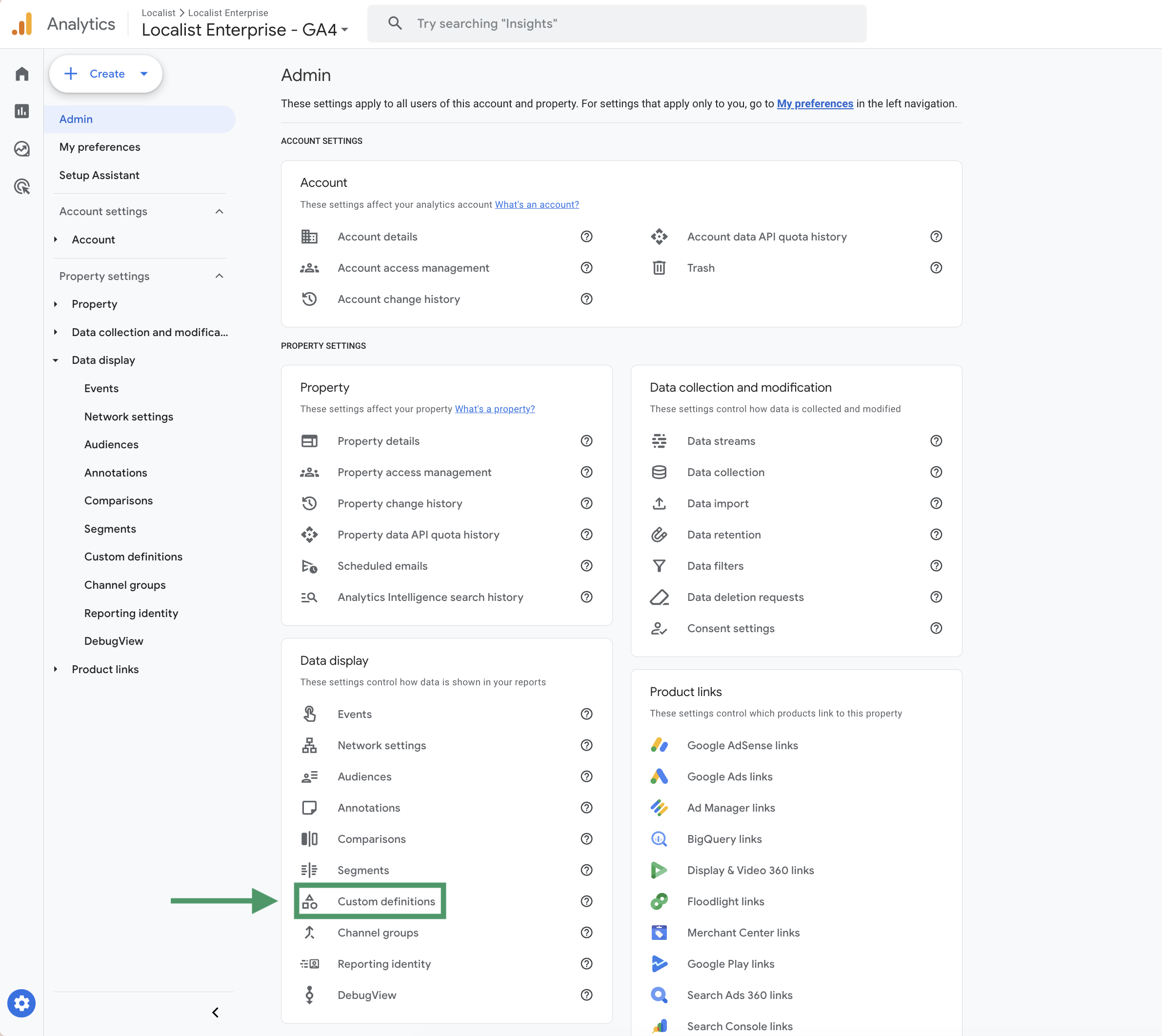Open Custom definitions in Data display card

coord(385,901)
